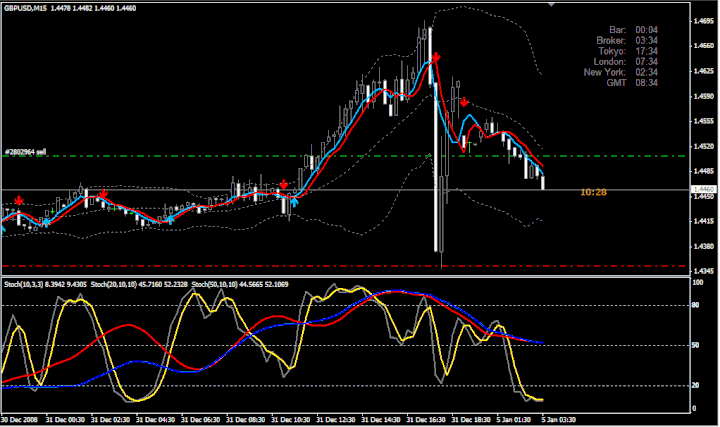Click the Tokyo: 17:34 clock entry
720x427 pixels.
click(x=628, y=51)
